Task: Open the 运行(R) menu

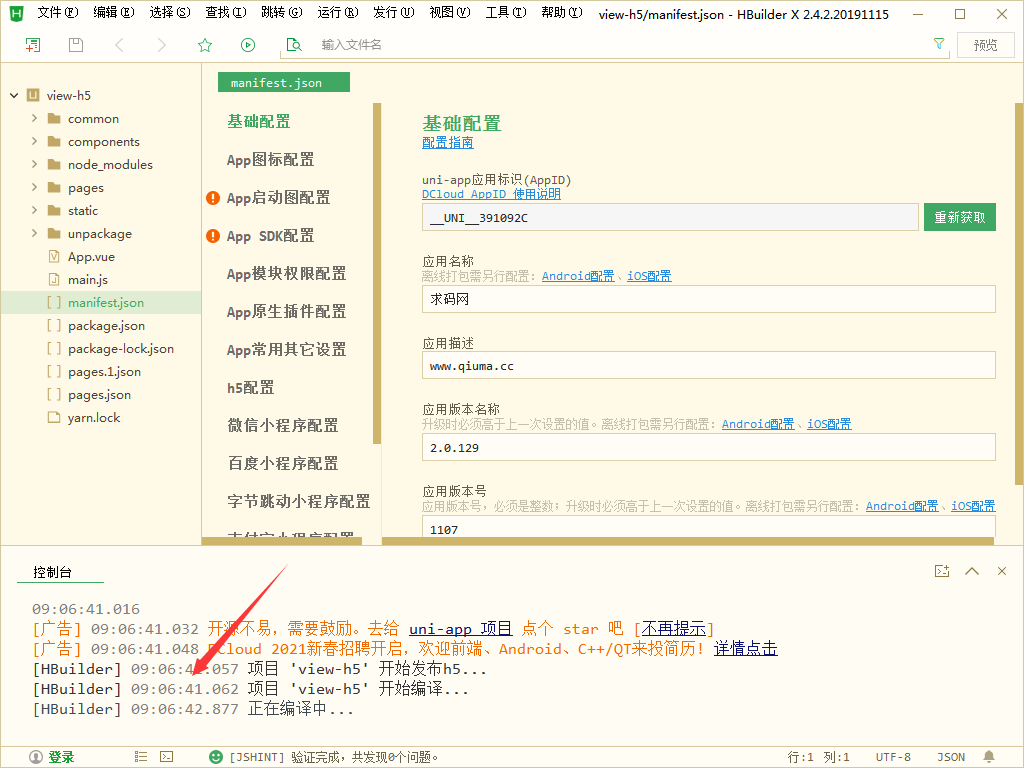Action: [338, 13]
